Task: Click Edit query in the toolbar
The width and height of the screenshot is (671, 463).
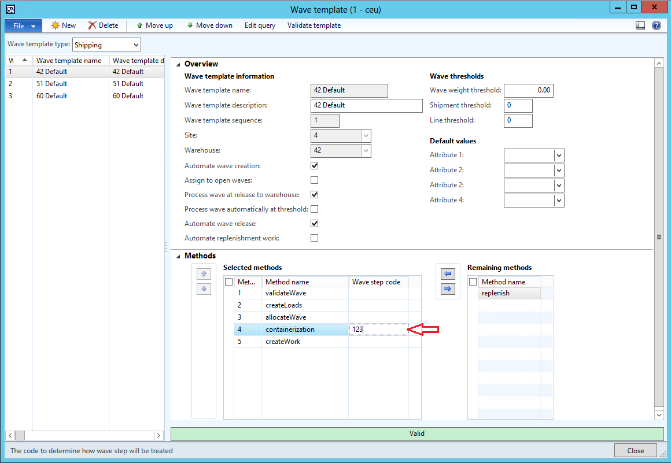Action: pyautogui.click(x=261, y=25)
